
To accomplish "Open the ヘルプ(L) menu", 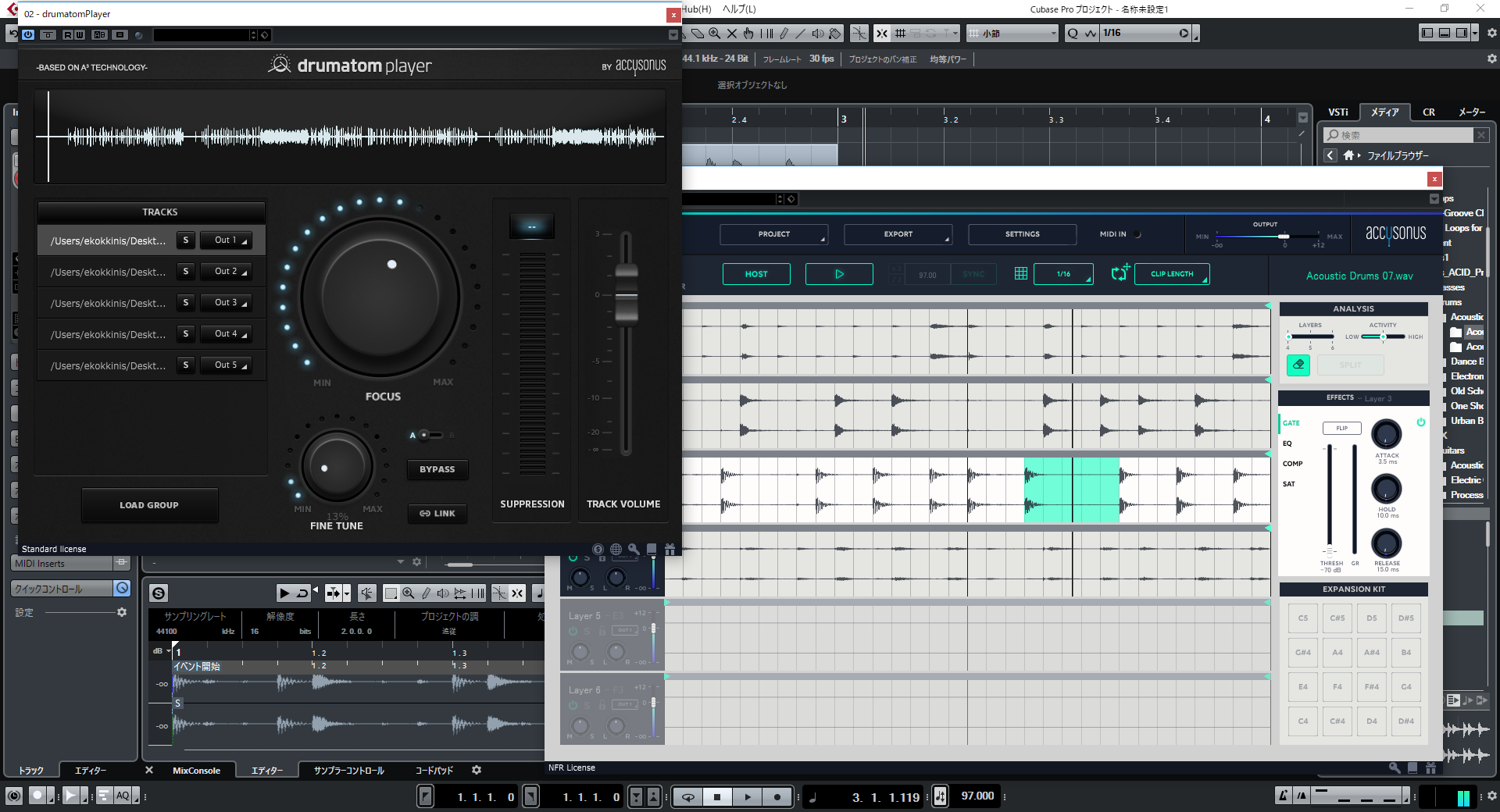I will point(739,9).
